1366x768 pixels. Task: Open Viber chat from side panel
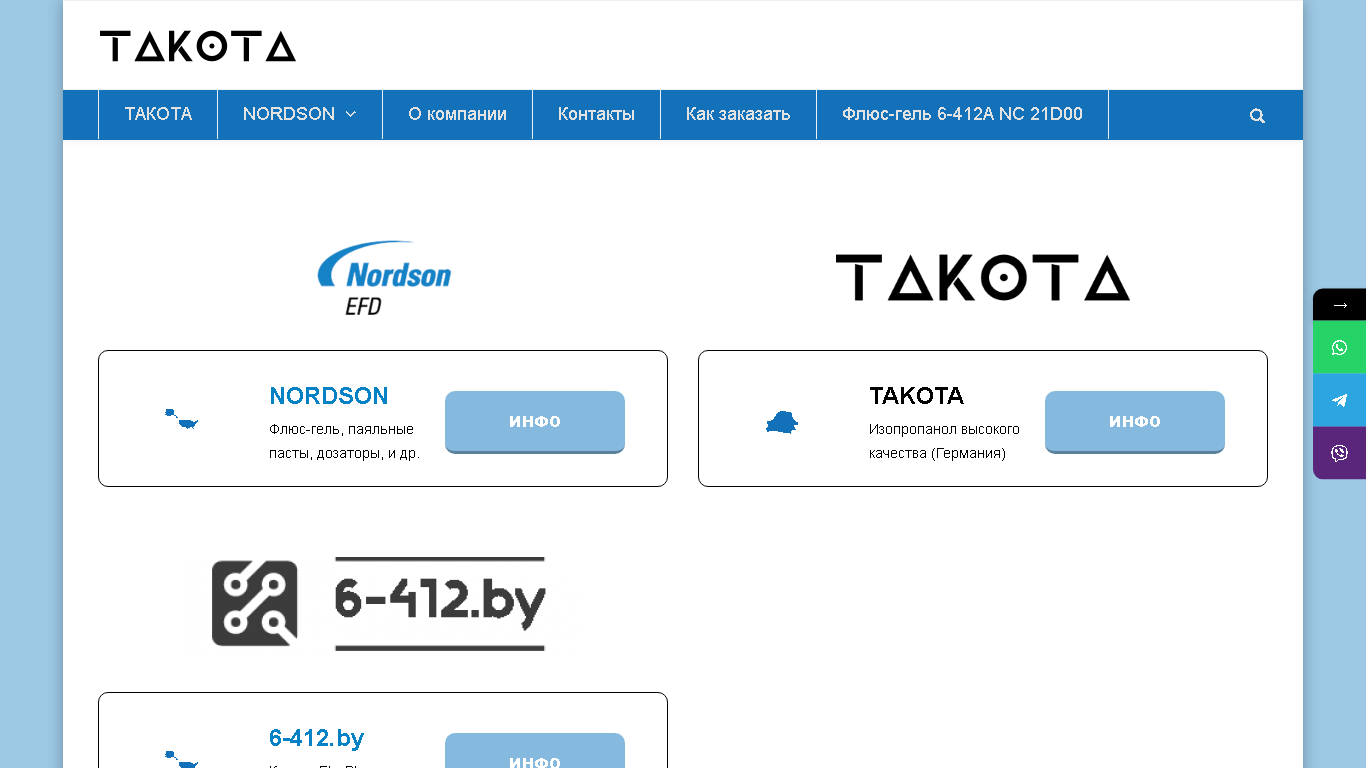pos(1339,453)
